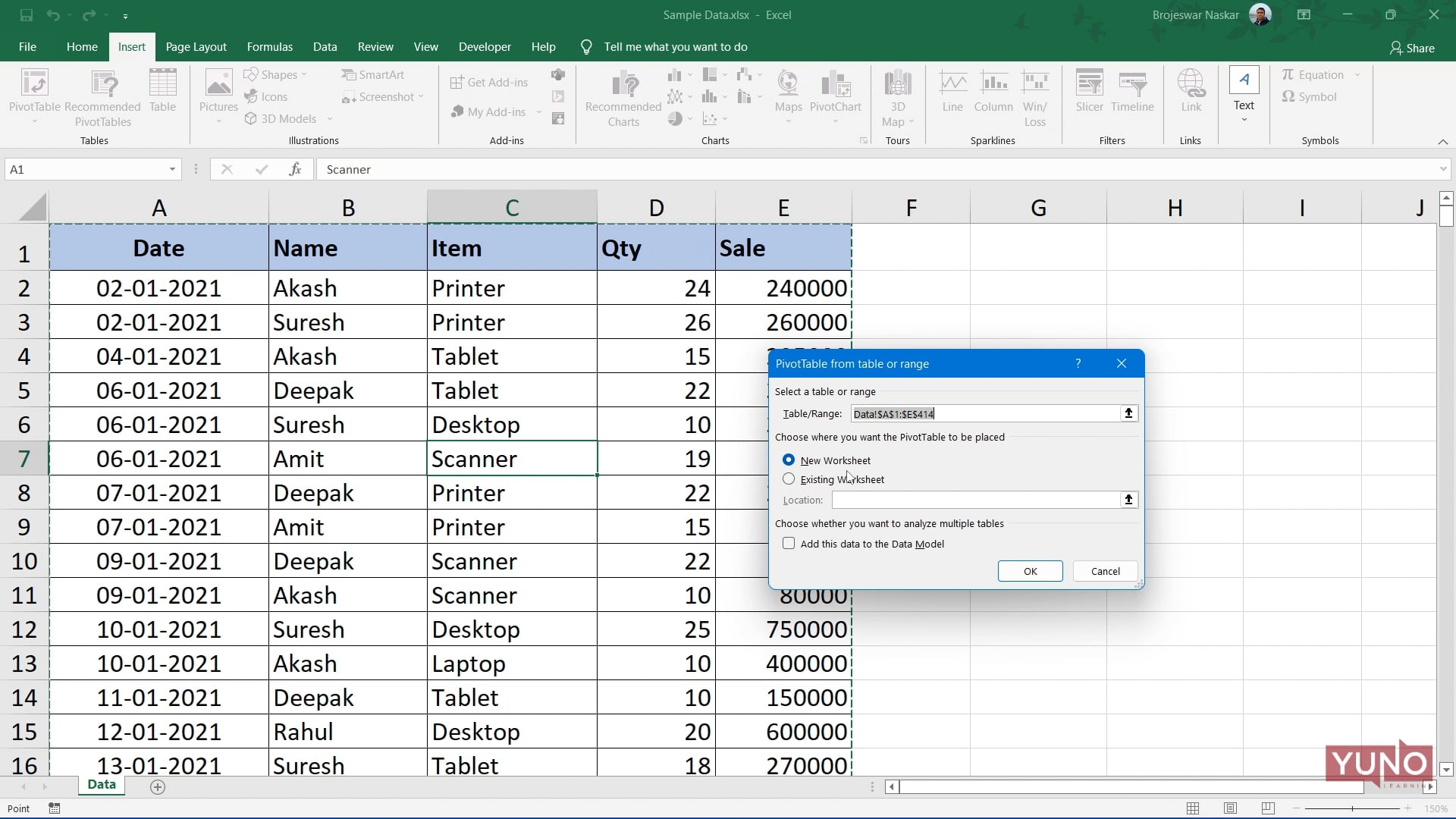This screenshot has width=1456, height=819.
Task: Close the PivotTable dialog
Action: click(1121, 363)
